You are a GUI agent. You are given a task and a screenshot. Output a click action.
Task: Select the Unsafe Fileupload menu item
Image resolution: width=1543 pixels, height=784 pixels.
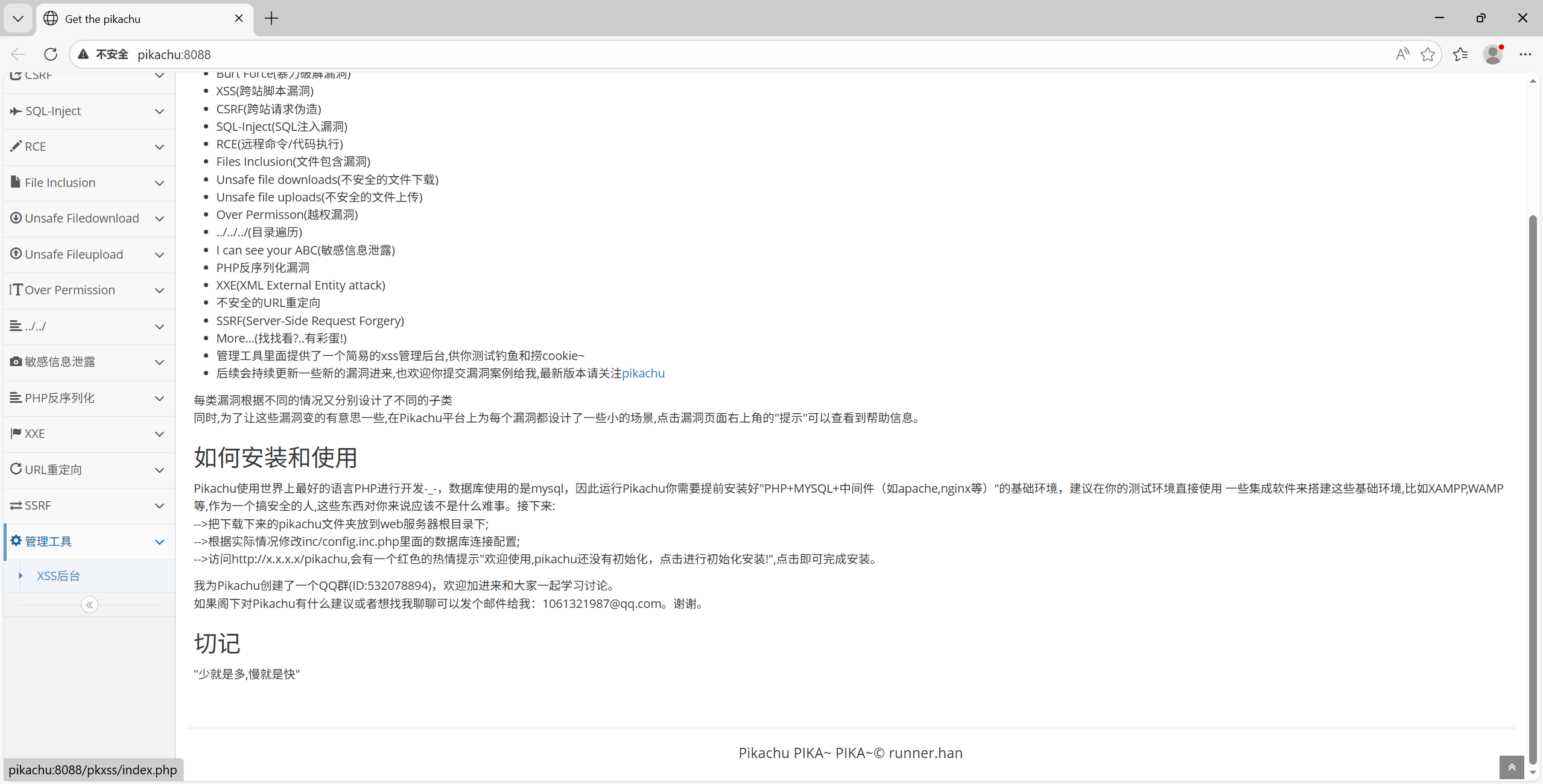click(x=74, y=254)
